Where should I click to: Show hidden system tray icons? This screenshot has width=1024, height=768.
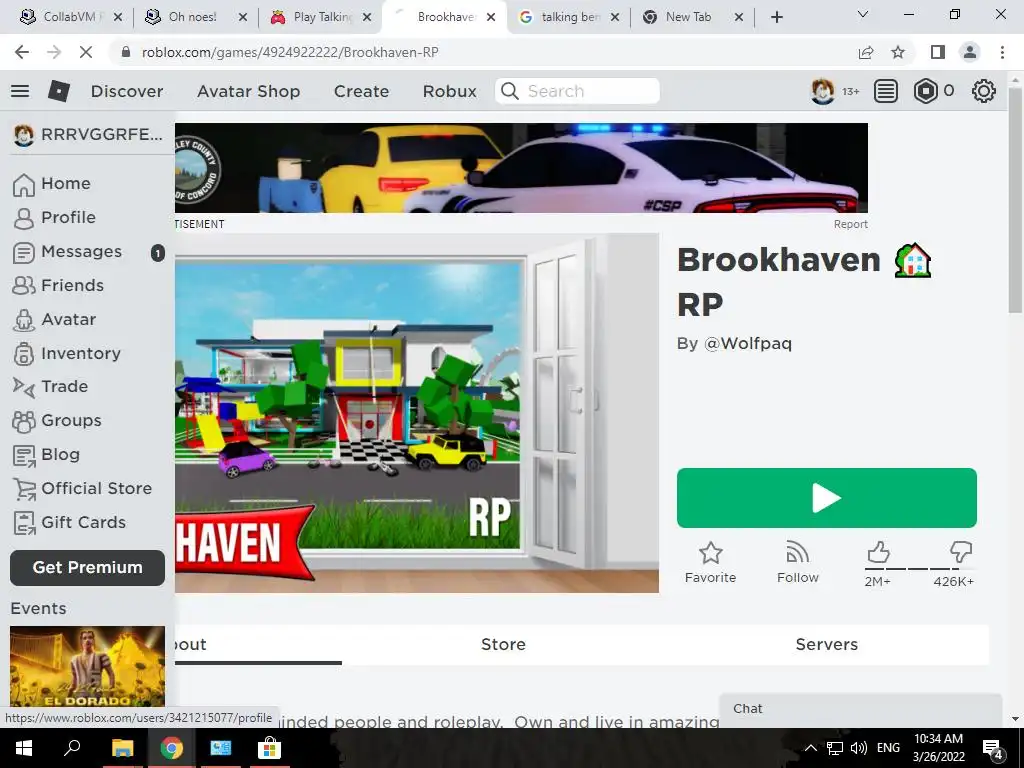pos(810,748)
